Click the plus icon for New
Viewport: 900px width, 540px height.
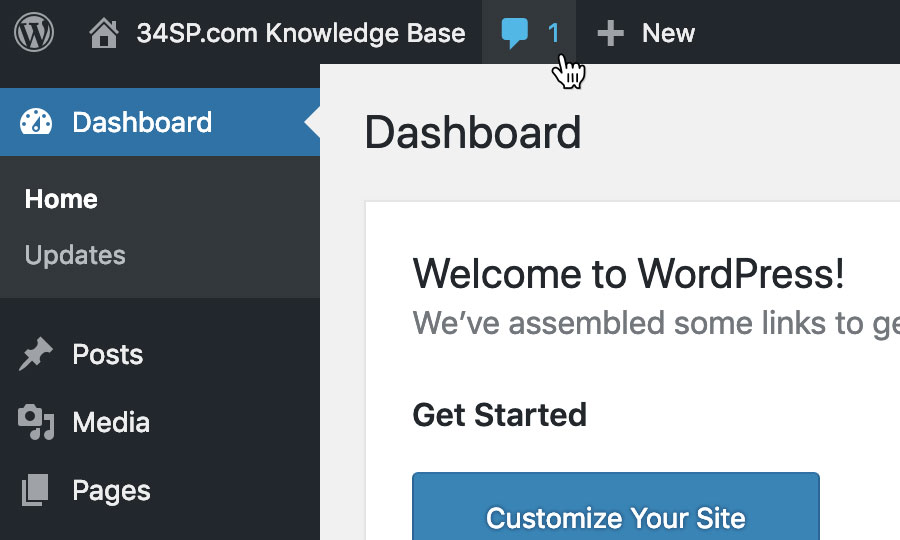[610, 33]
